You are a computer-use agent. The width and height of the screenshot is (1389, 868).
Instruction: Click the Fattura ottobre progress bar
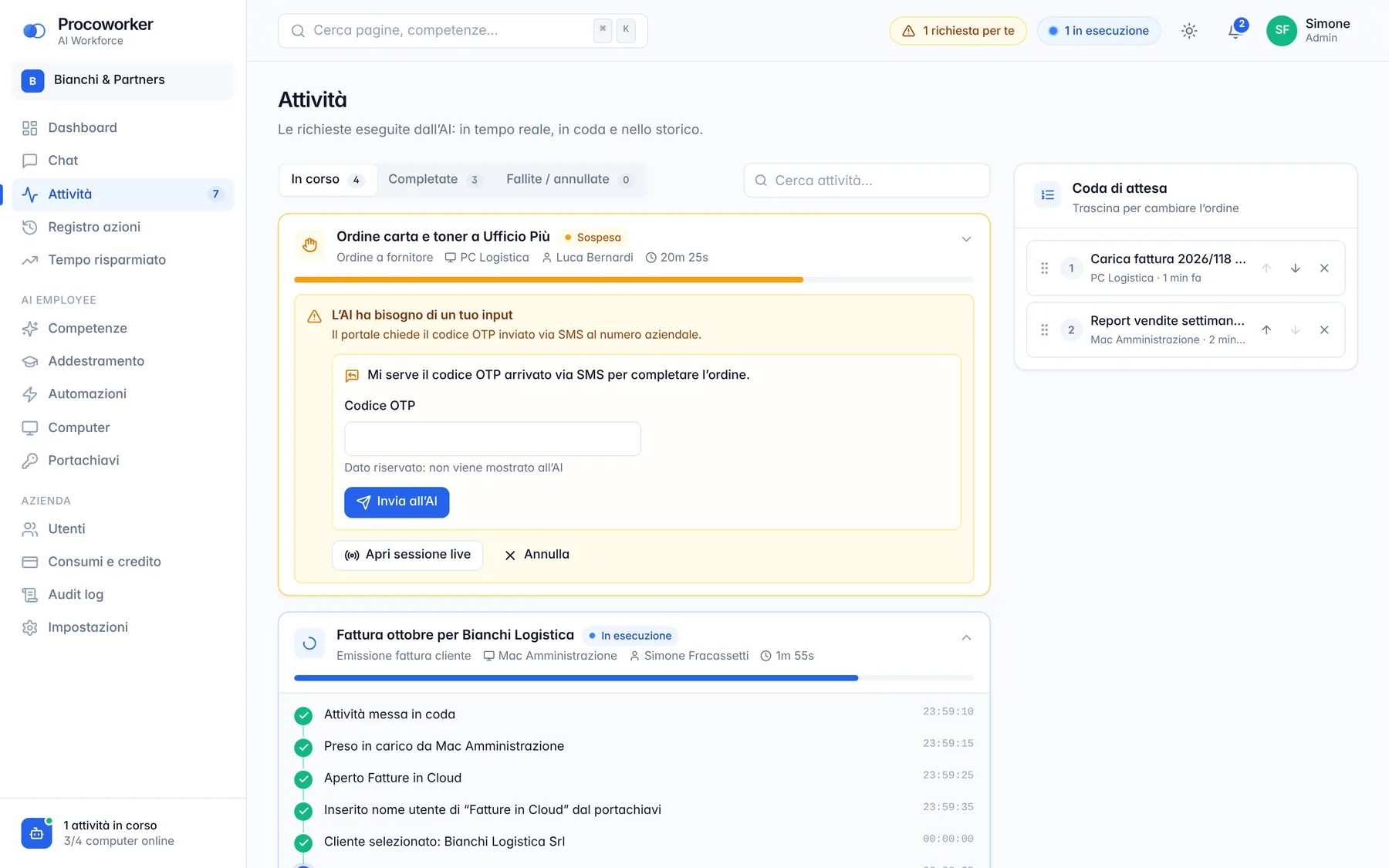point(634,678)
